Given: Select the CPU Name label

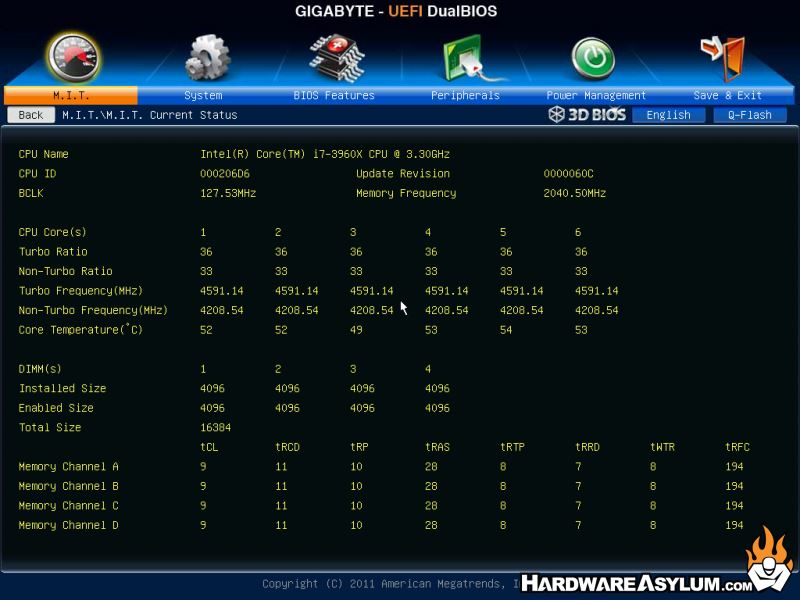Looking at the screenshot, I should [x=43, y=154].
